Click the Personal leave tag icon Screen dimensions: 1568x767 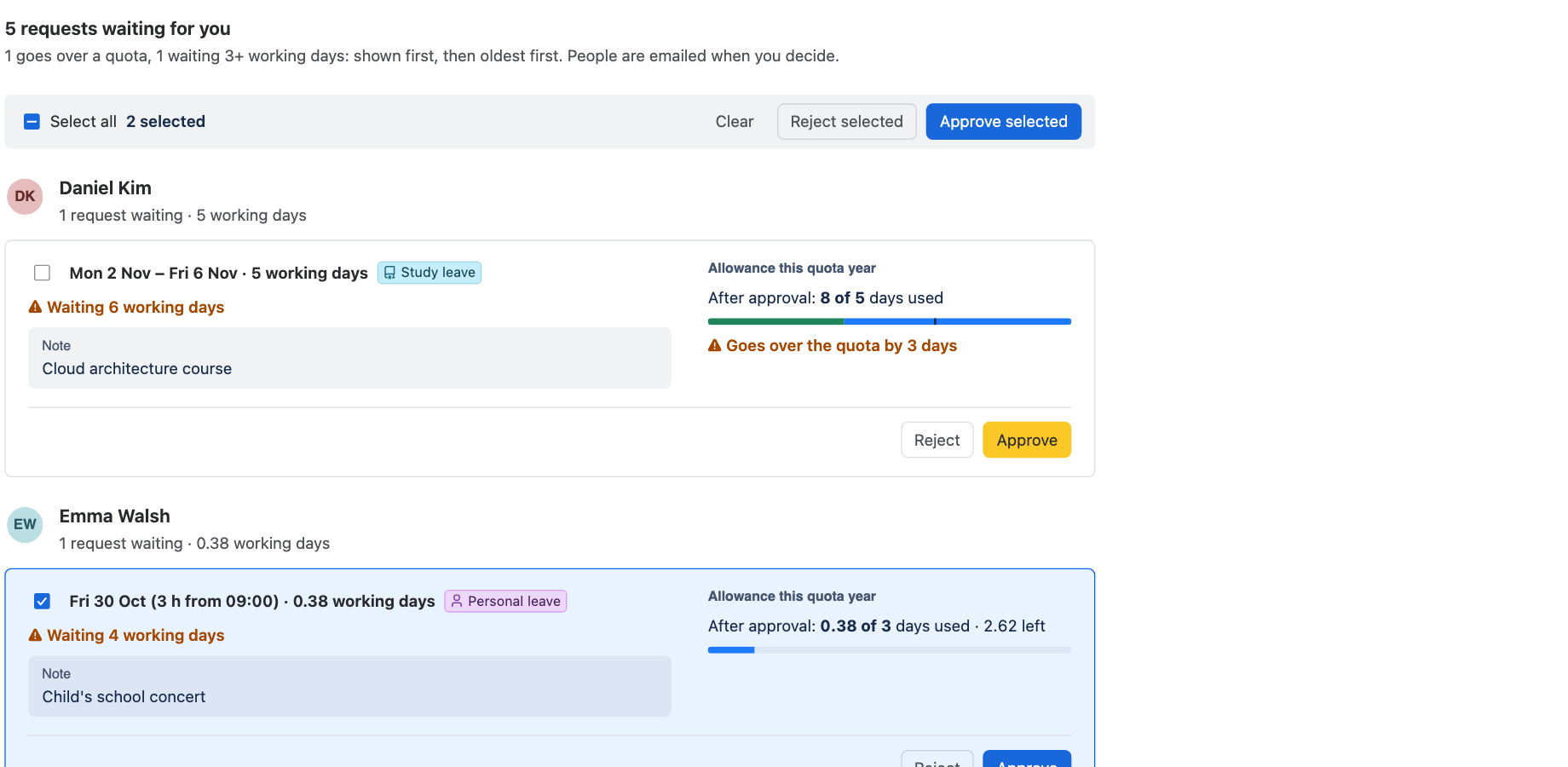[457, 601]
